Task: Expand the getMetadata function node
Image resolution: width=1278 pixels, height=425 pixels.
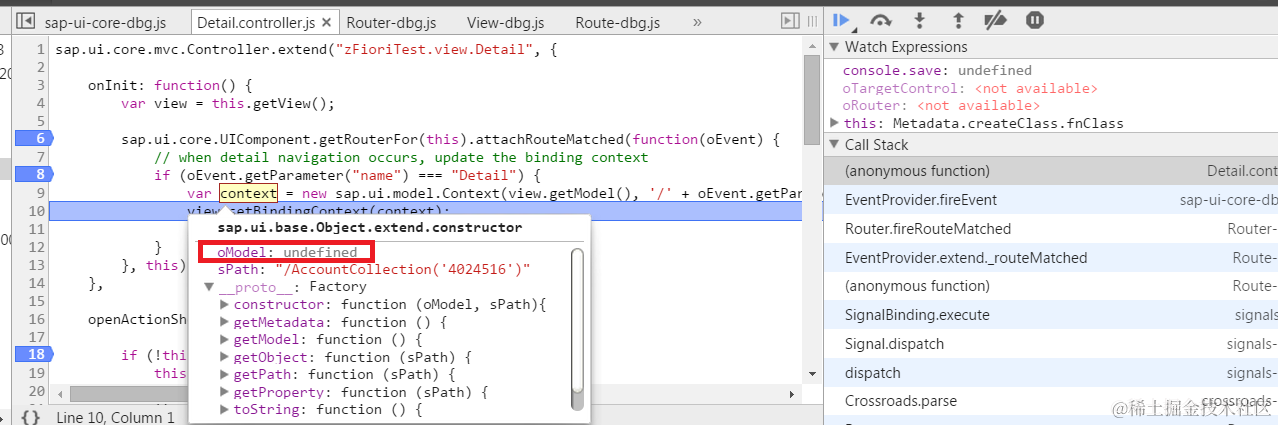Action: pos(225,322)
